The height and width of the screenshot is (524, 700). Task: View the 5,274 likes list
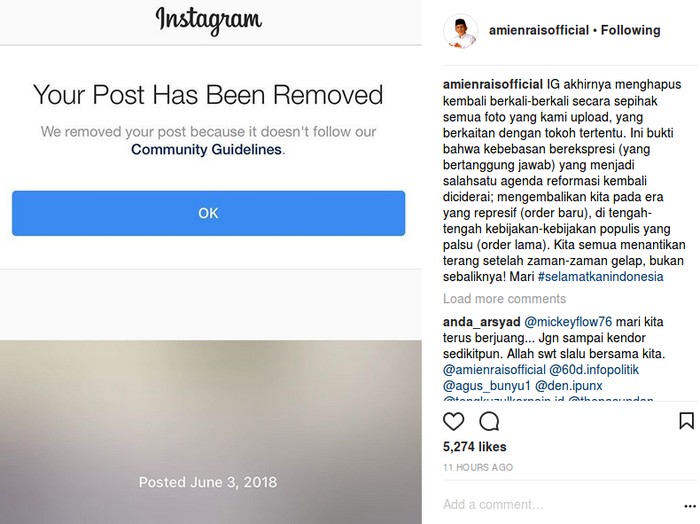475,447
